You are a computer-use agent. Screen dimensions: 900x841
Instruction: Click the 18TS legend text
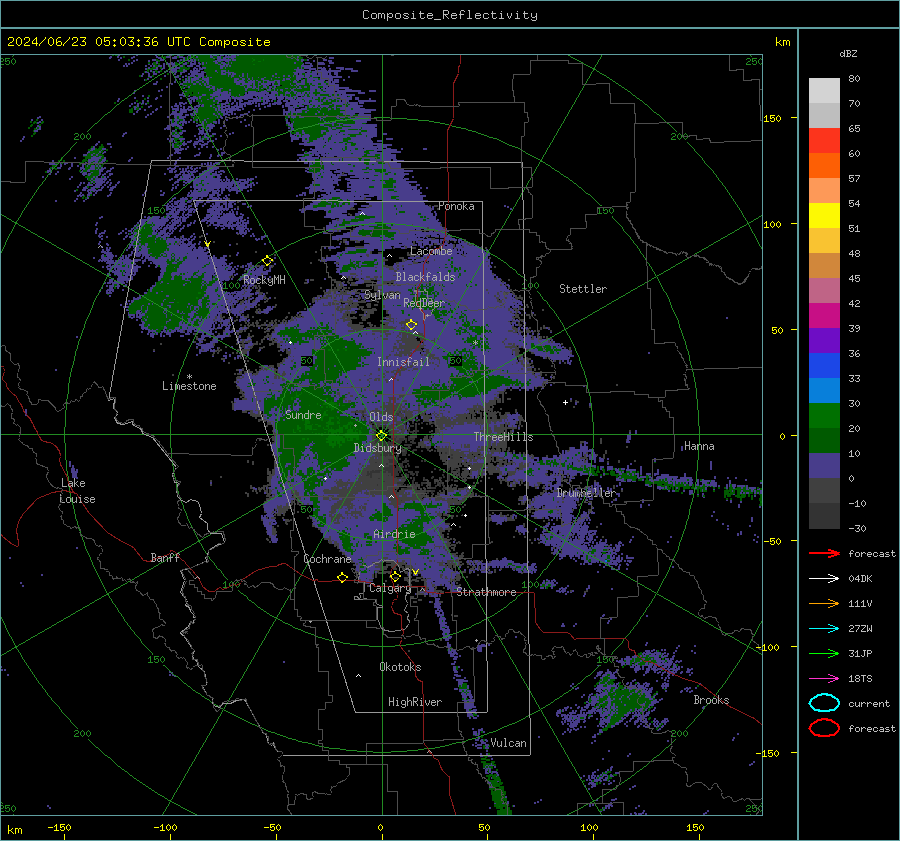coord(860,679)
